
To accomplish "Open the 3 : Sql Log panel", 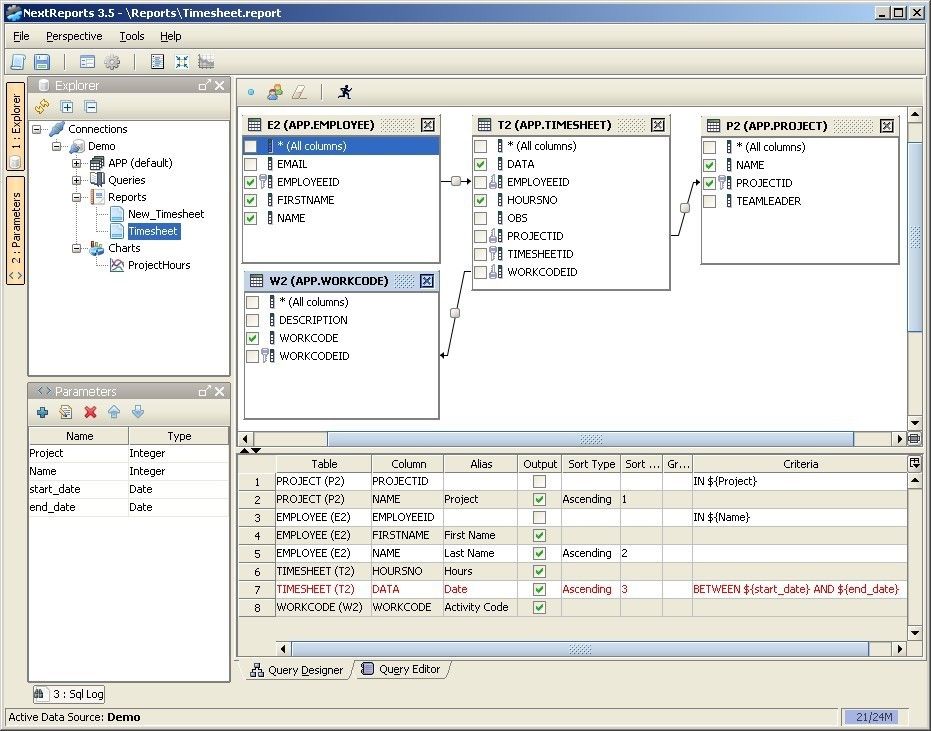I will pyautogui.click(x=69, y=694).
